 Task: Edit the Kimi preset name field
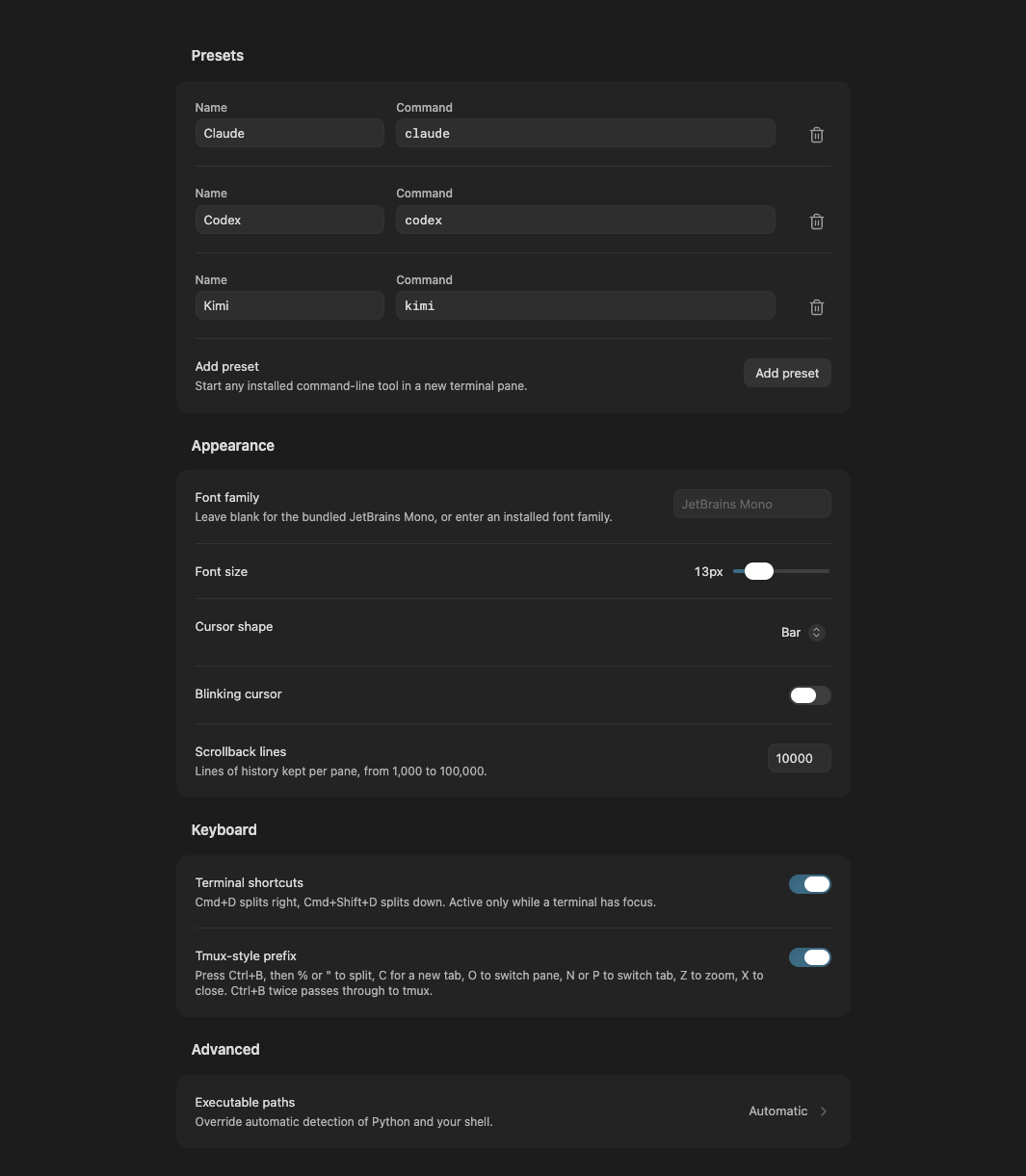(x=290, y=305)
